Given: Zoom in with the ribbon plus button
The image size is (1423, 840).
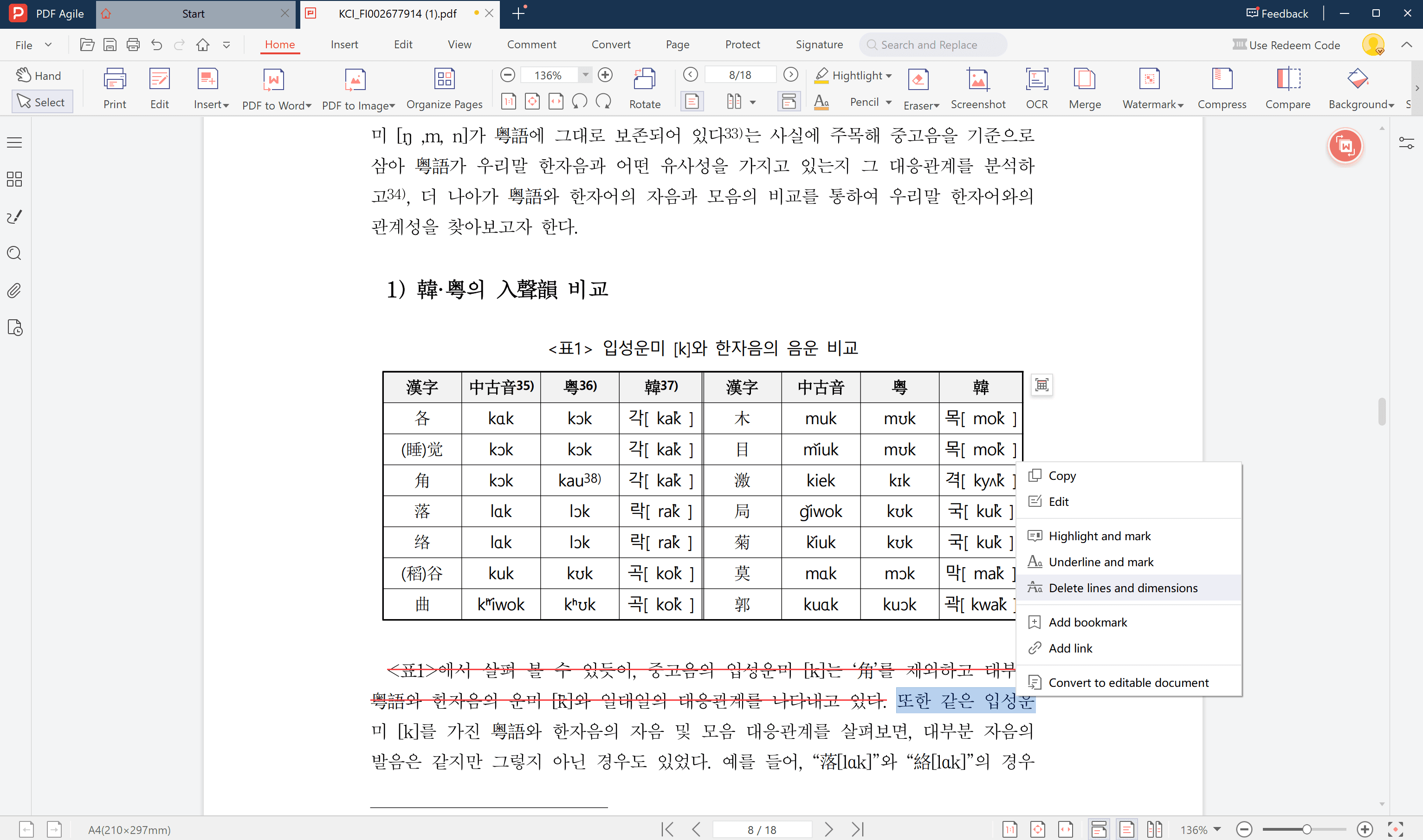Looking at the screenshot, I should pyautogui.click(x=605, y=75).
